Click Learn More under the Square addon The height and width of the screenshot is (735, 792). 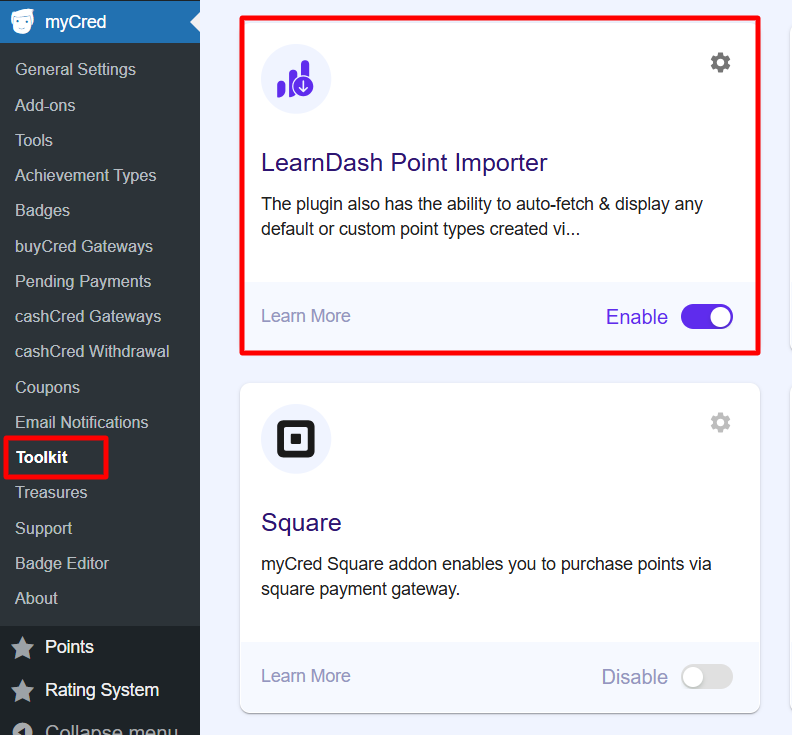(305, 676)
